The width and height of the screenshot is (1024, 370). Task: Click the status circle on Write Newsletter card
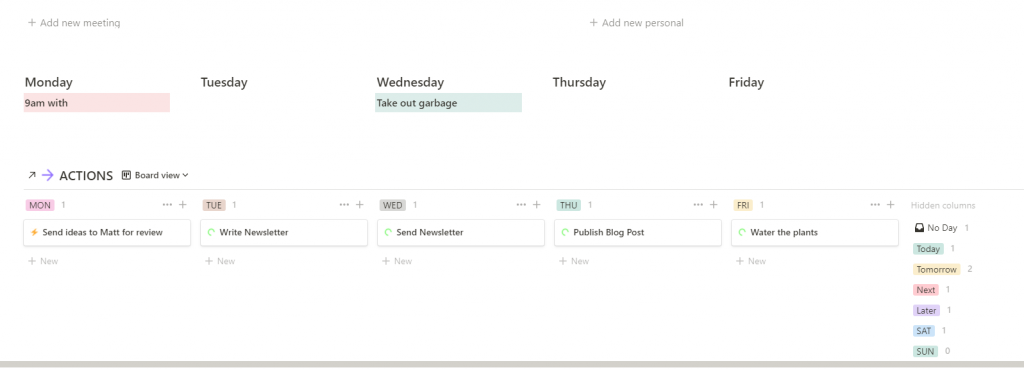click(212, 232)
